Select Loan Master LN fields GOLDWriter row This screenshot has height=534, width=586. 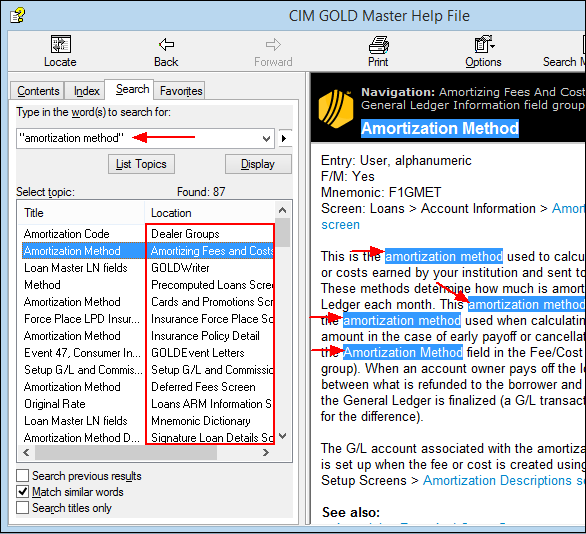tap(148, 268)
